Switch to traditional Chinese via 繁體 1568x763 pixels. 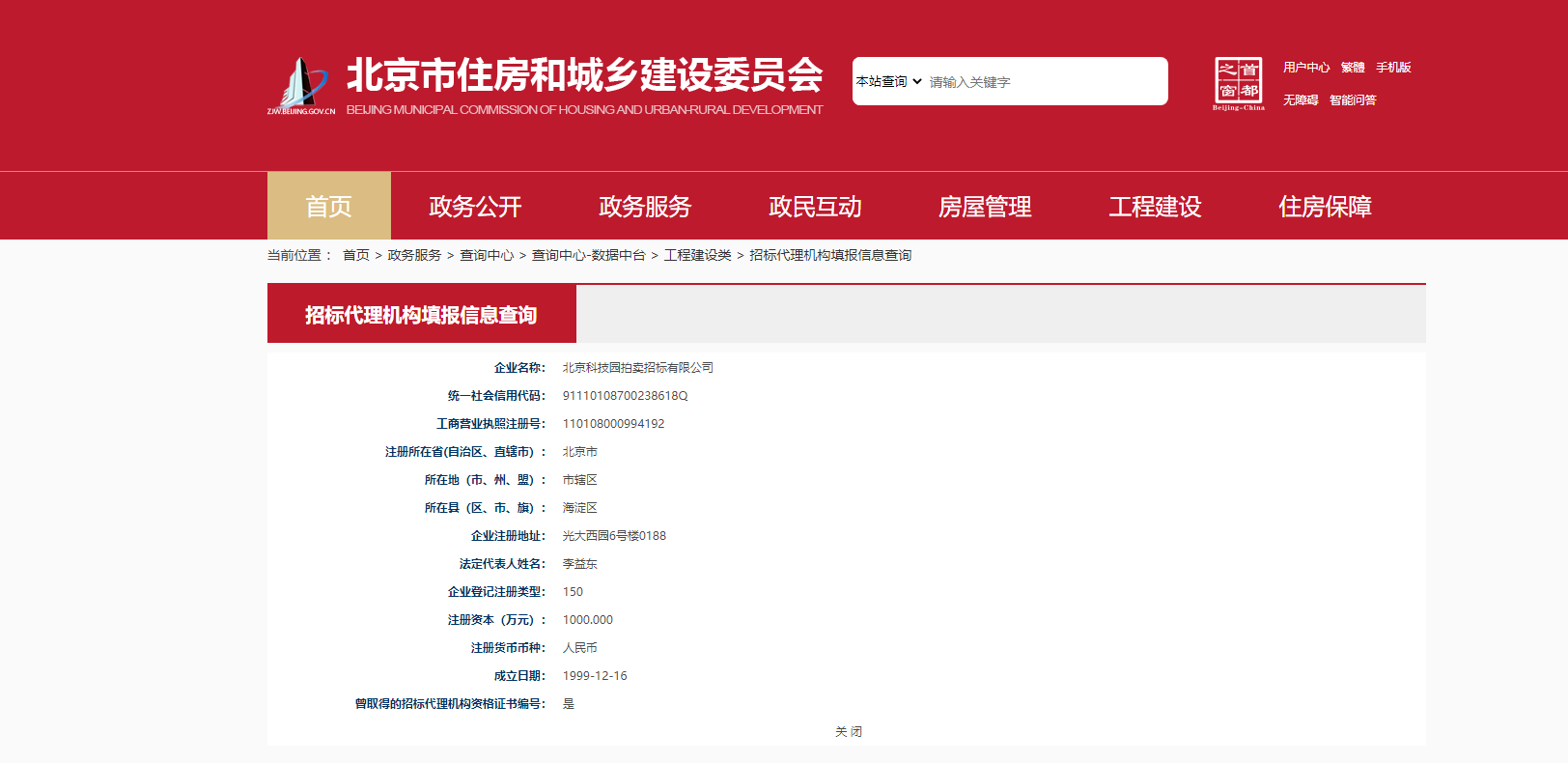tap(1352, 68)
